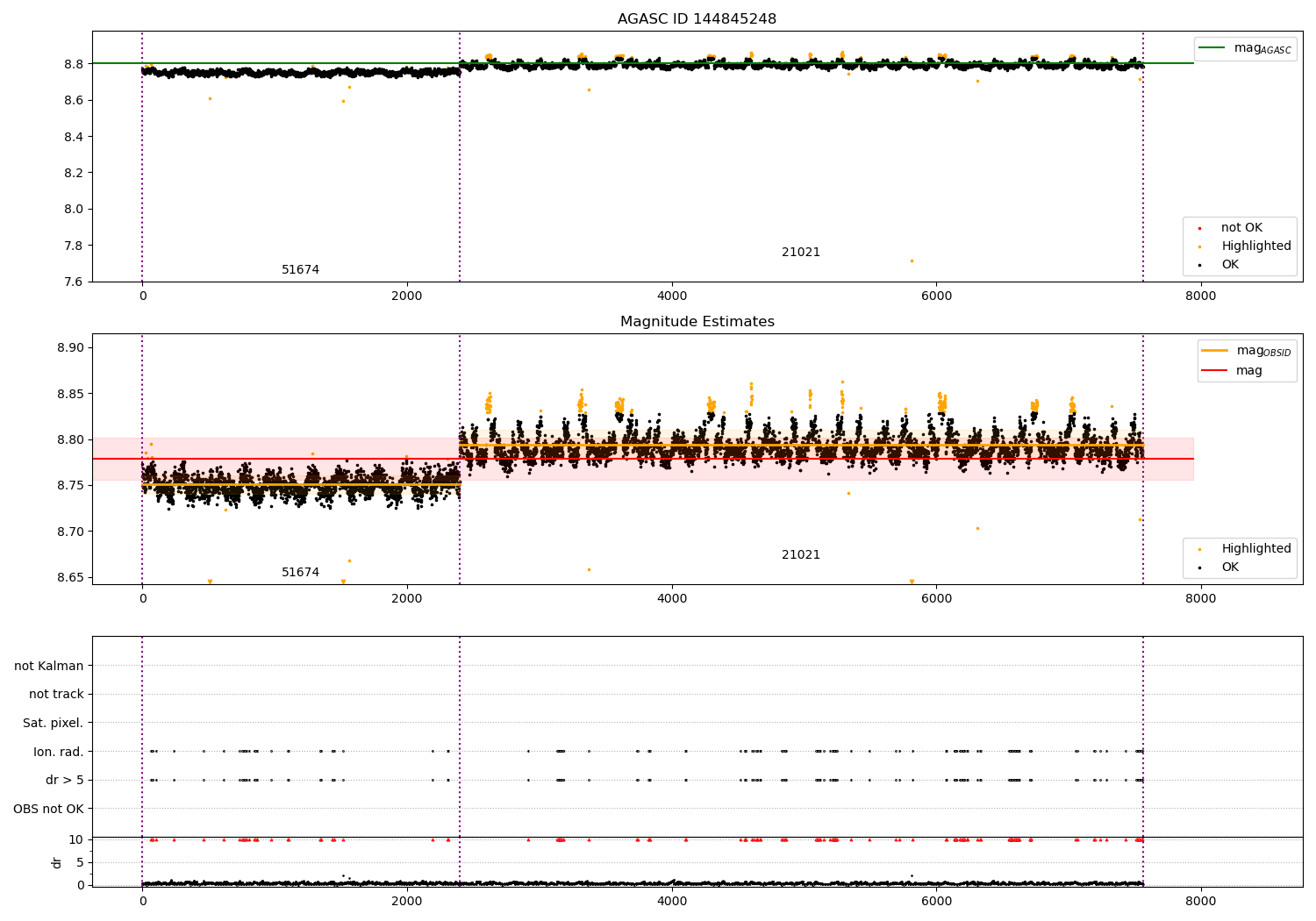Image resolution: width=1316 pixels, height=921 pixels.
Task: Click y-axis tick "8.4" in top plot
Action: 74,137
